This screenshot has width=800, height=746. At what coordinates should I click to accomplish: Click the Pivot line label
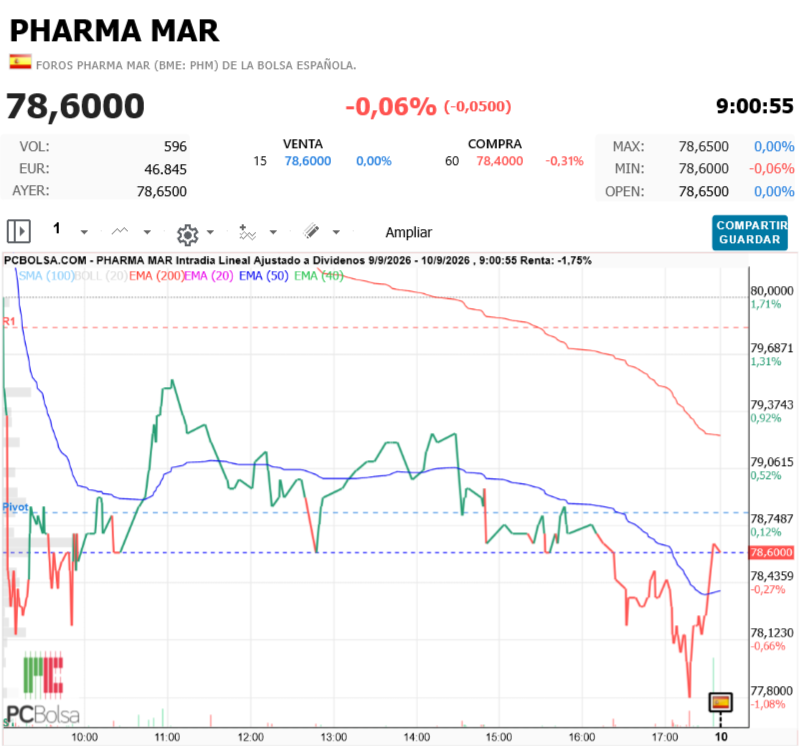click(15, 507)
